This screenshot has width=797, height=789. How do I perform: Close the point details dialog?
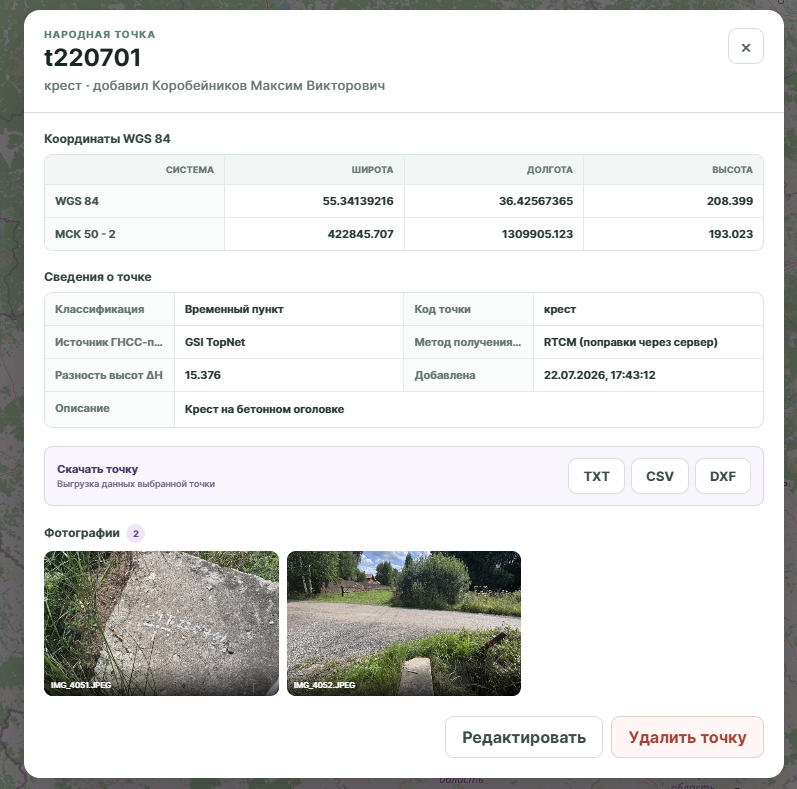coord(745,47)
